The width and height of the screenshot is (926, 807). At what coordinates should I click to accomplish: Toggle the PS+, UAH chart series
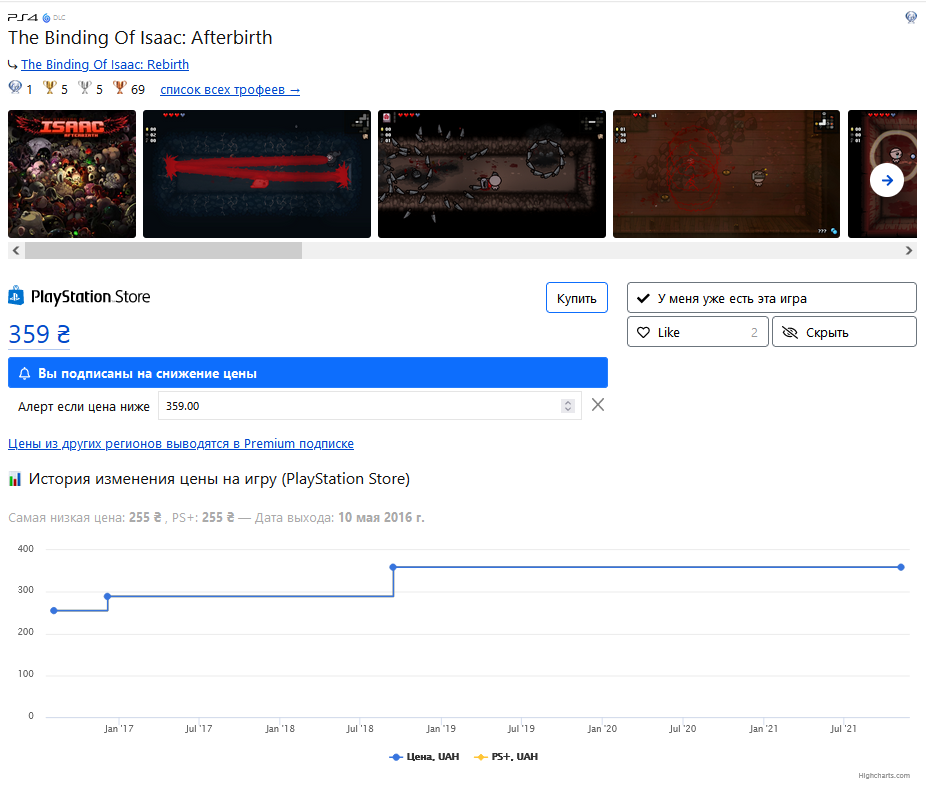pos(506,757)
